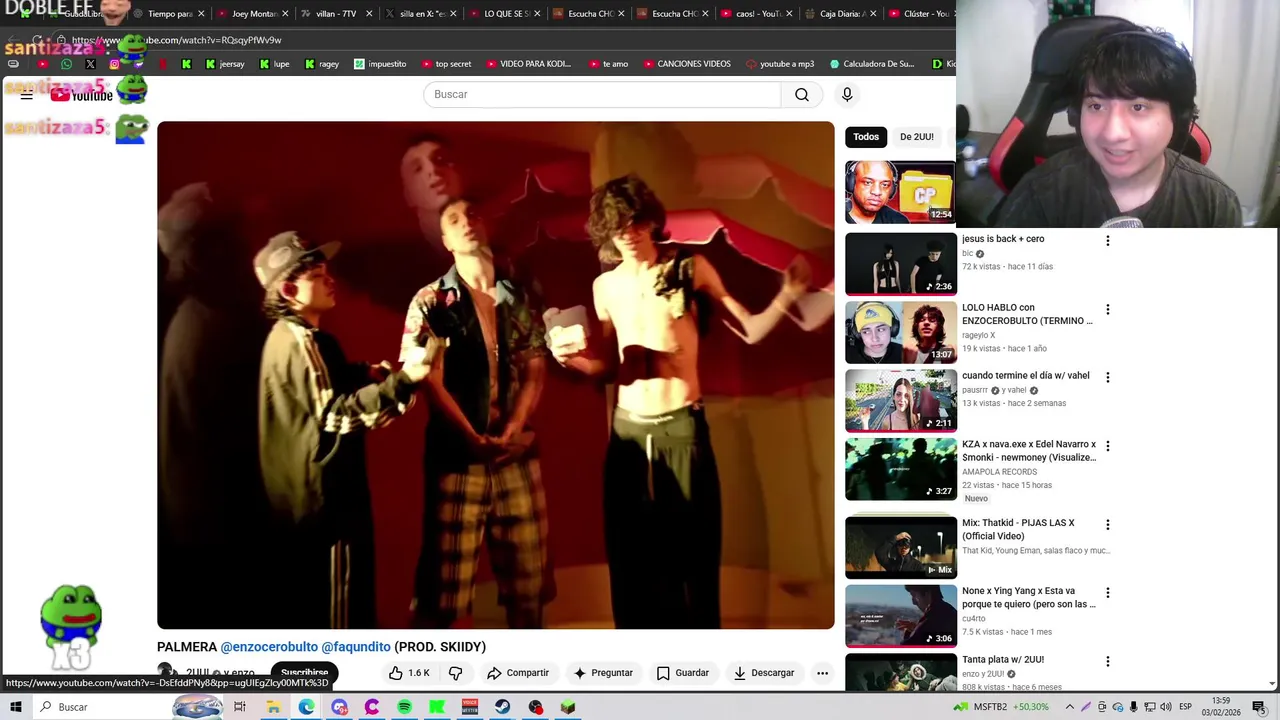Open options for 'LOLO HABLO con ENZOCEROBULTO'
Image resolution: width=1280 pixels, height=720 pixels.
pos(1107,310)
